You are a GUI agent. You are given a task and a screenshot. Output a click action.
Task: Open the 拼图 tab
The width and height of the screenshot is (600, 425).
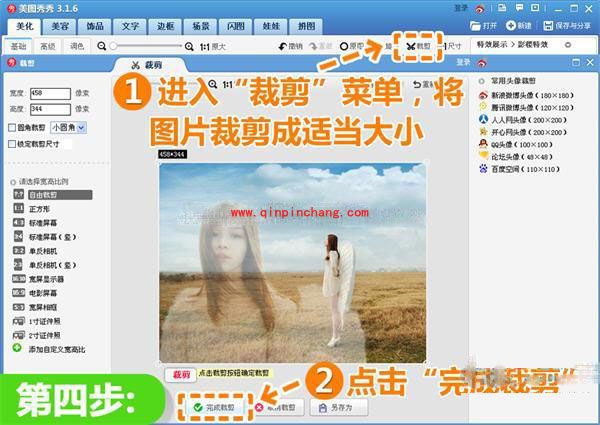(x=306, y=26)
